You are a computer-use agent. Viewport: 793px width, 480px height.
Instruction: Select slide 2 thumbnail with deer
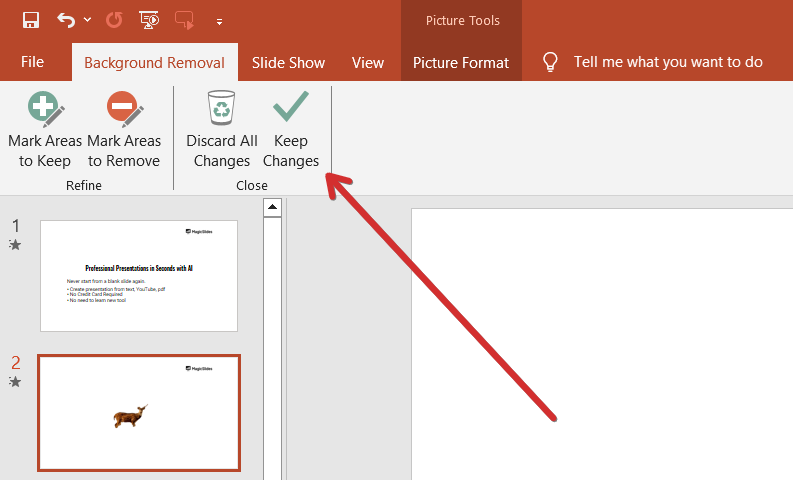tap(139, 413)
